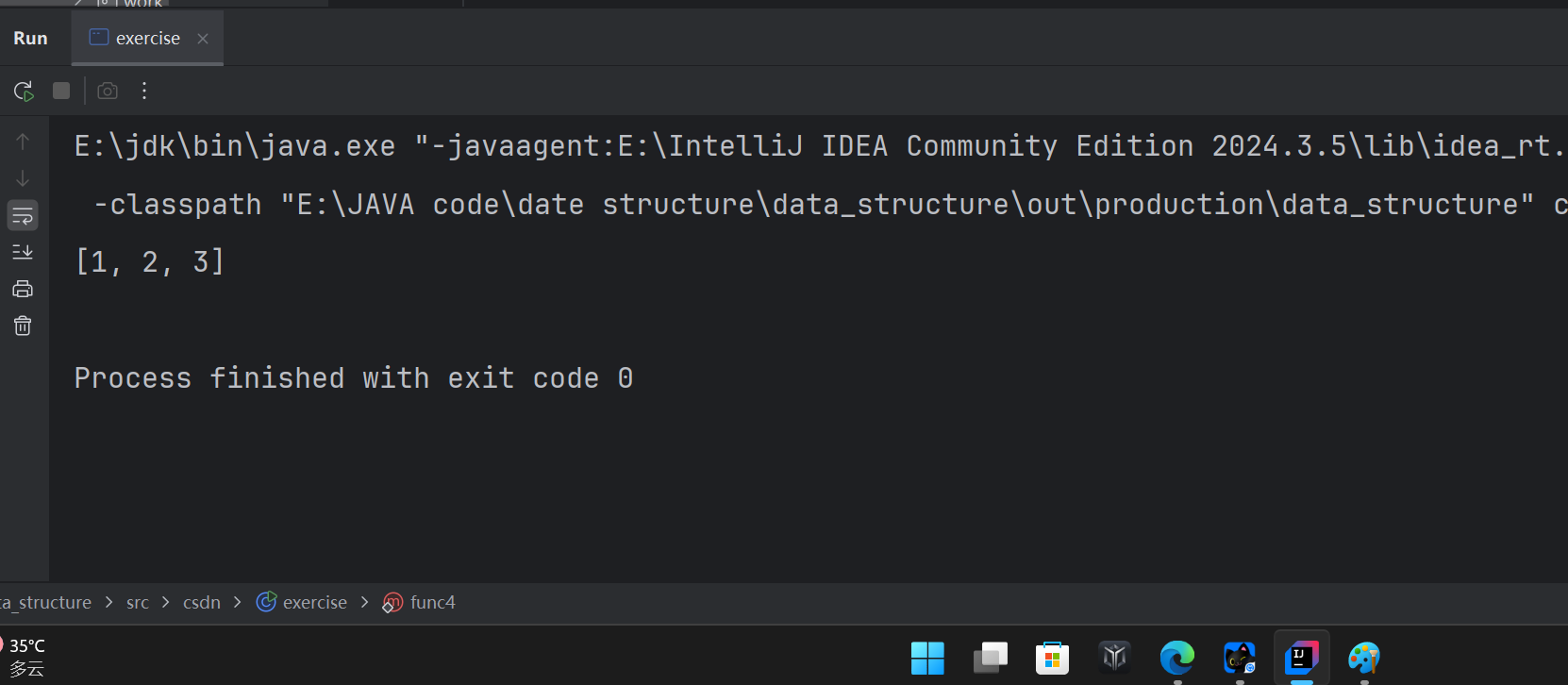This screenshot has height=685, width=1568.
Task: Click the -classpath command line text
Action: tap(830, 205)
